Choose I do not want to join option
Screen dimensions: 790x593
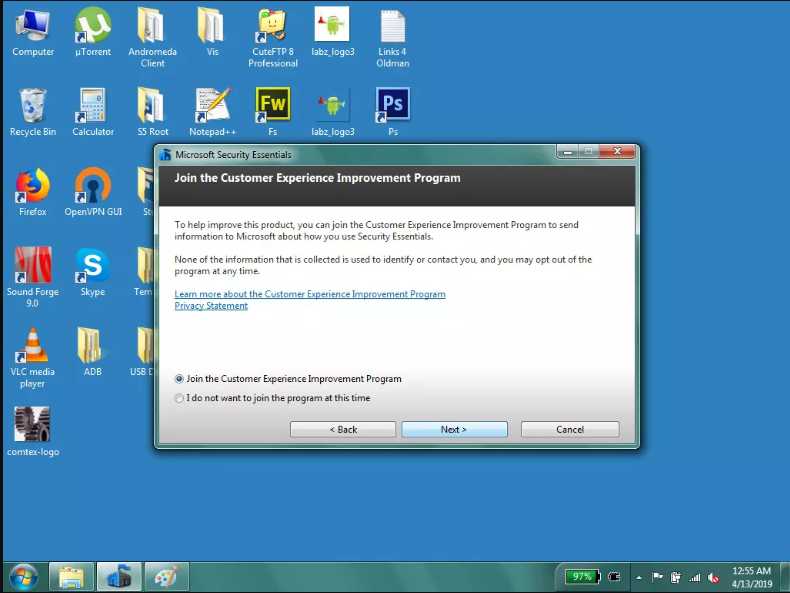(x=273, y=398)
